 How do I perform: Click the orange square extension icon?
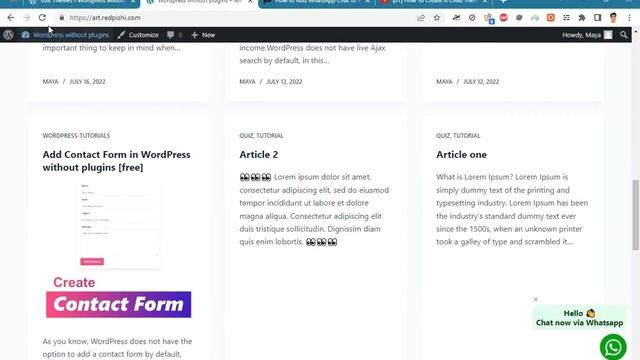551,18
